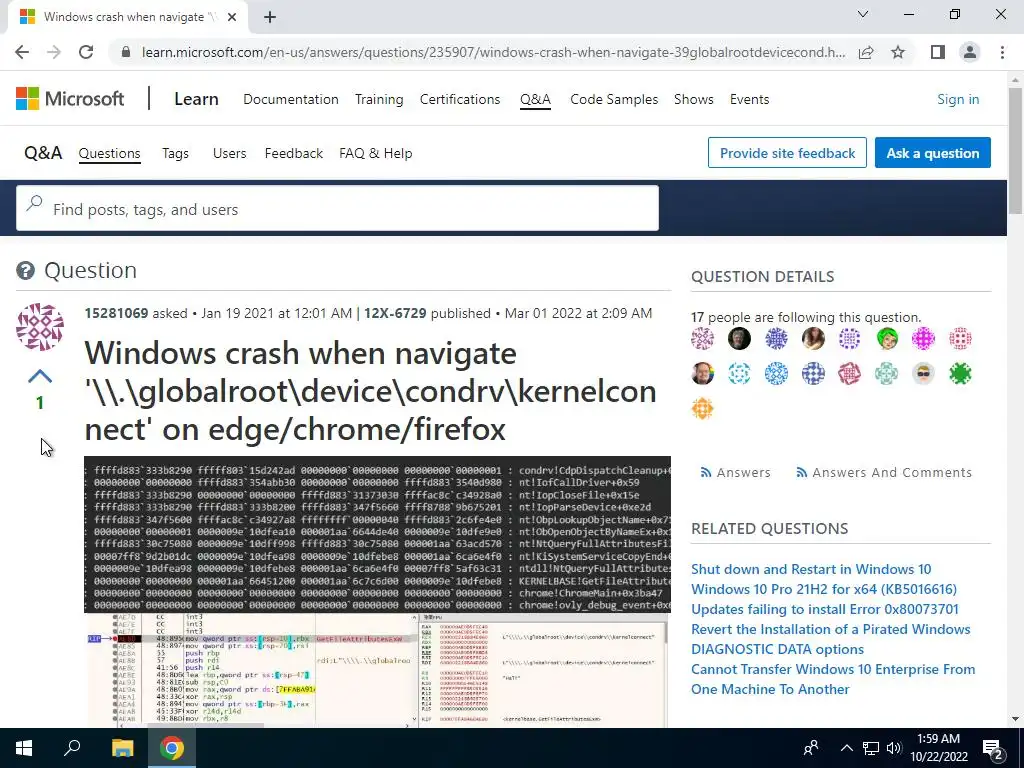Screen dimensions: 1024x768
Task: Open Training menu item
Action: (x=379, y=99)
